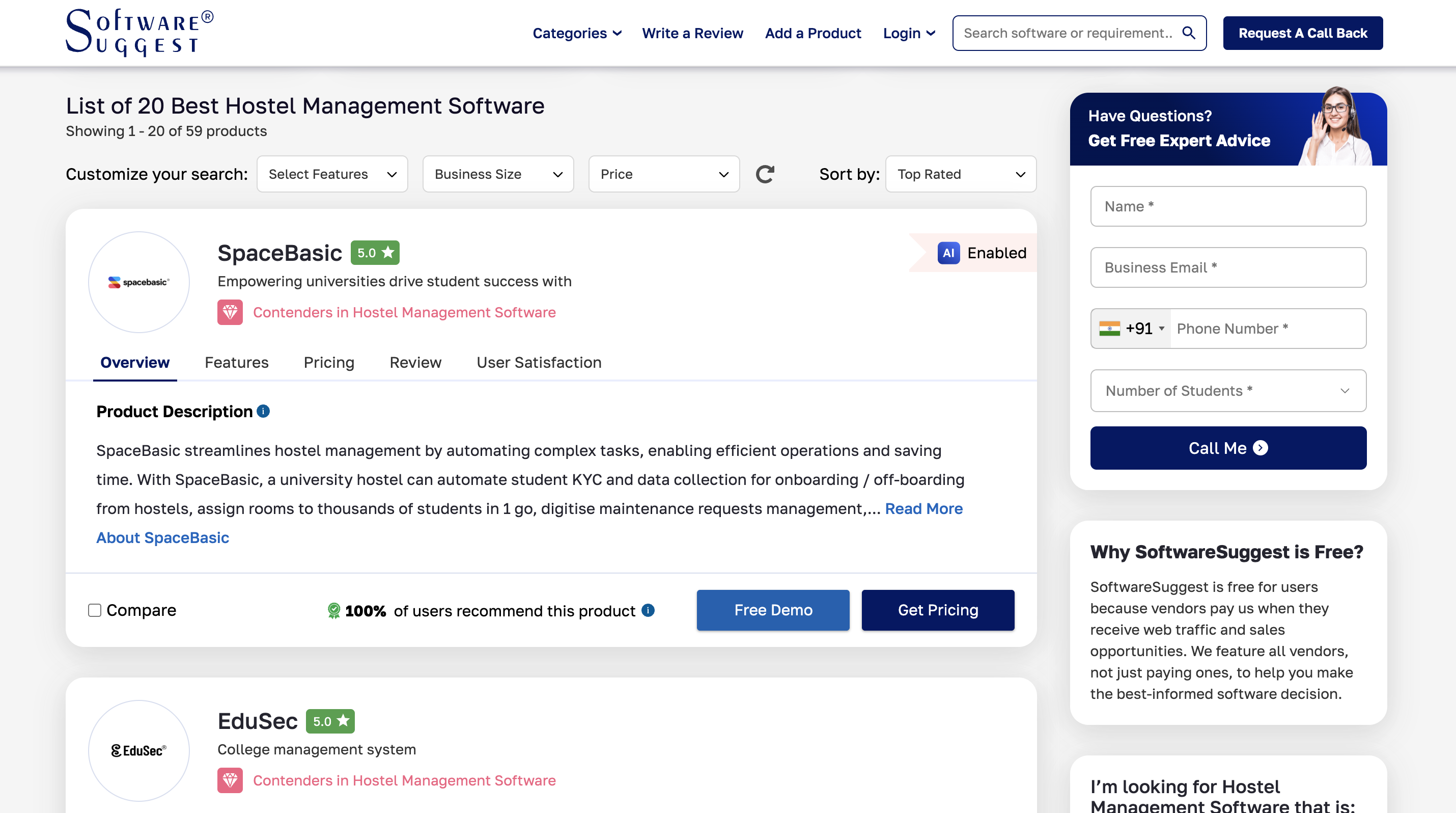Open SpaceBasic's Contenders in Hostel Management Software link
This screenshot has width=1456, height=813.
[404, 312]
